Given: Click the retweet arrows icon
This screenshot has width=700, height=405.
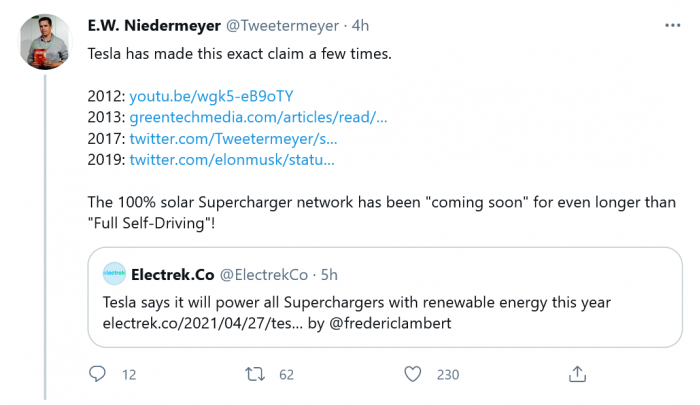Looking at the screenshot, I should click(x=254, y=374).
